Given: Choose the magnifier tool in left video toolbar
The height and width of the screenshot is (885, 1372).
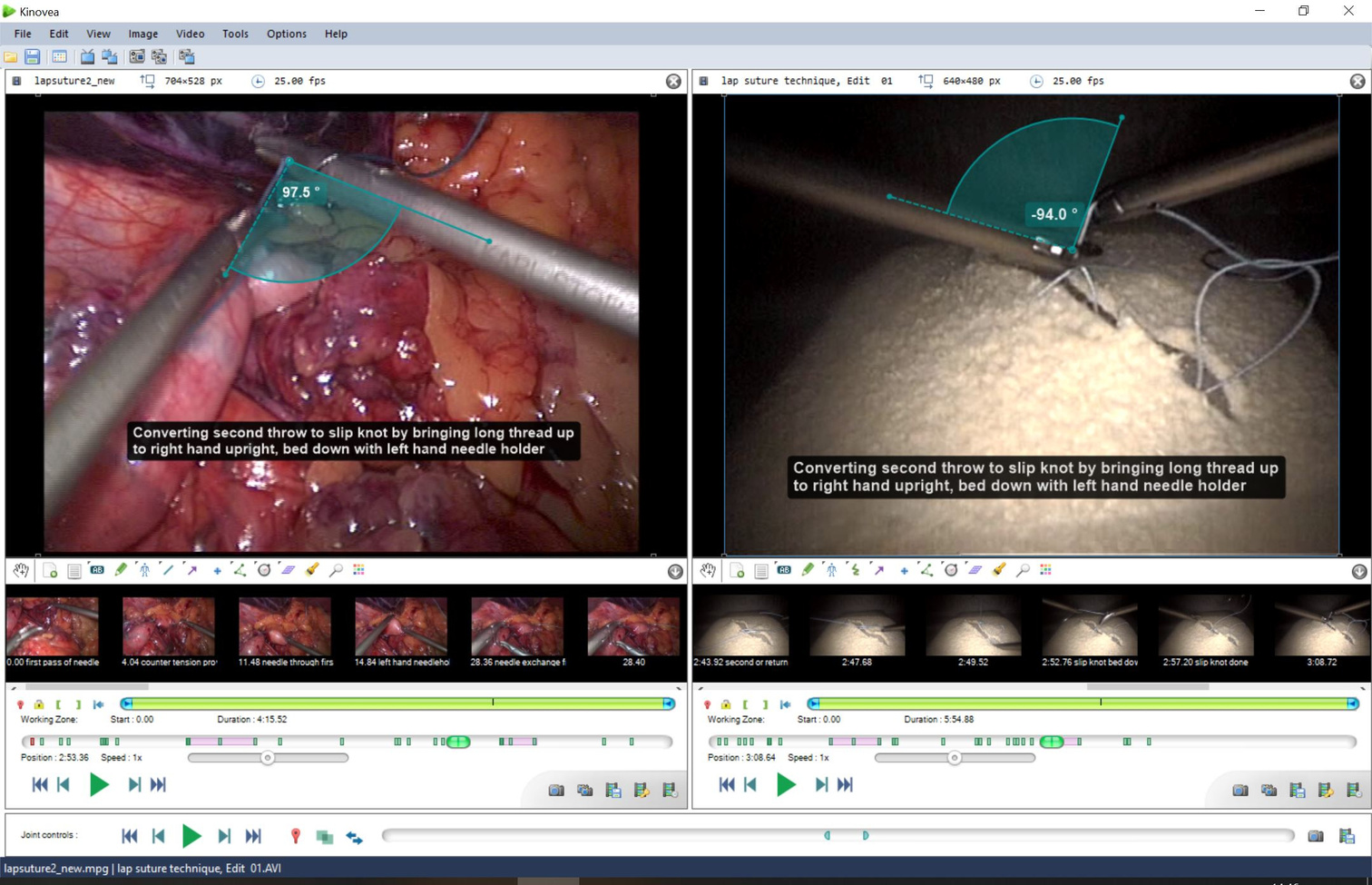Looking at the screenshot, I should coord(336,570).
